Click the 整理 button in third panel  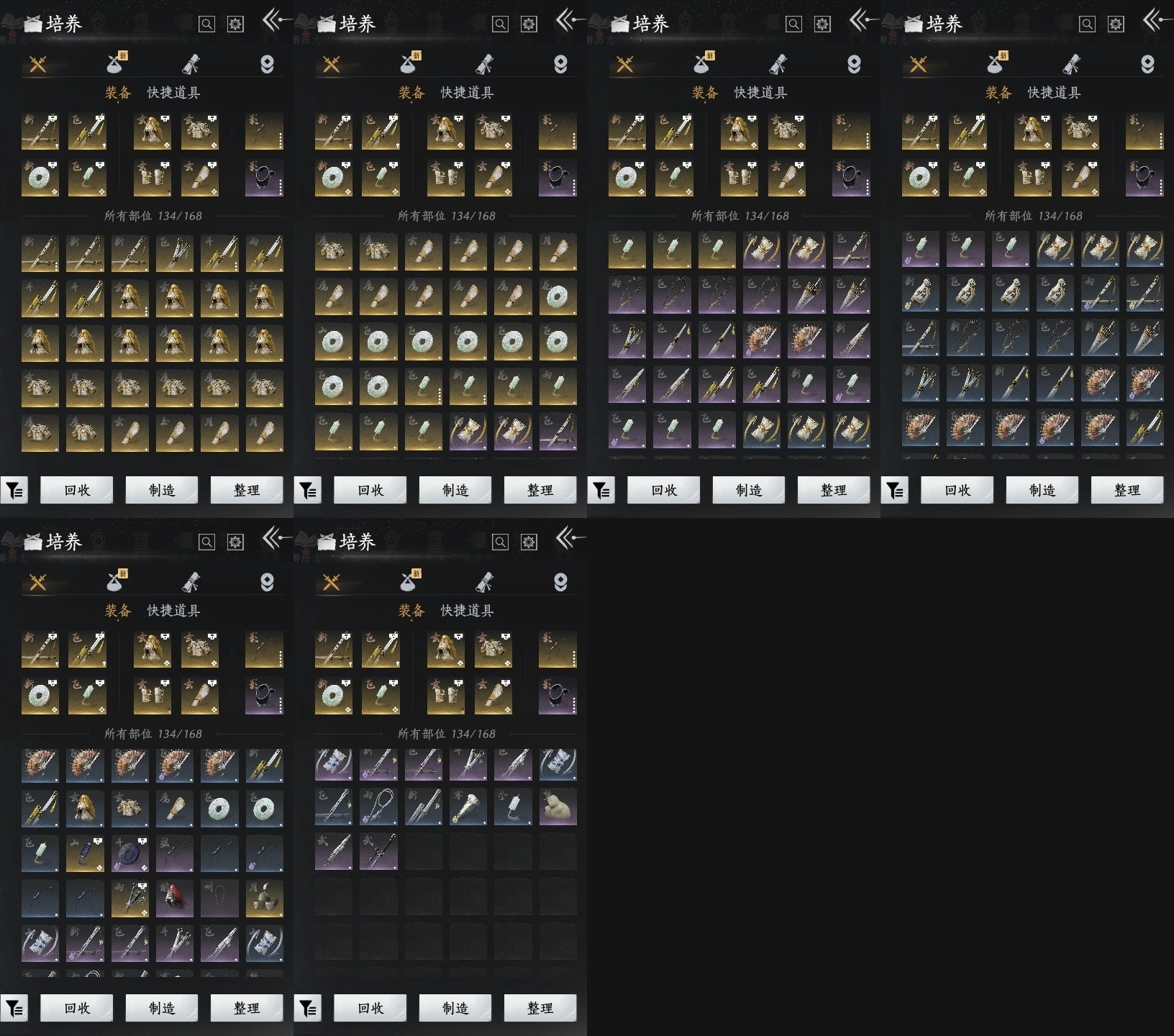834,490
